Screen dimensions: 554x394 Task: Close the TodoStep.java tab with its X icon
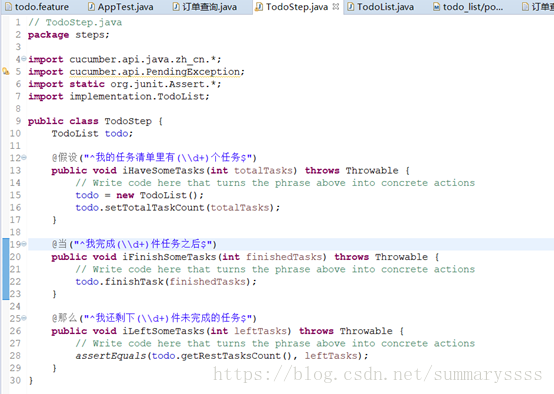pyautogui.click(x=336, y=6)
